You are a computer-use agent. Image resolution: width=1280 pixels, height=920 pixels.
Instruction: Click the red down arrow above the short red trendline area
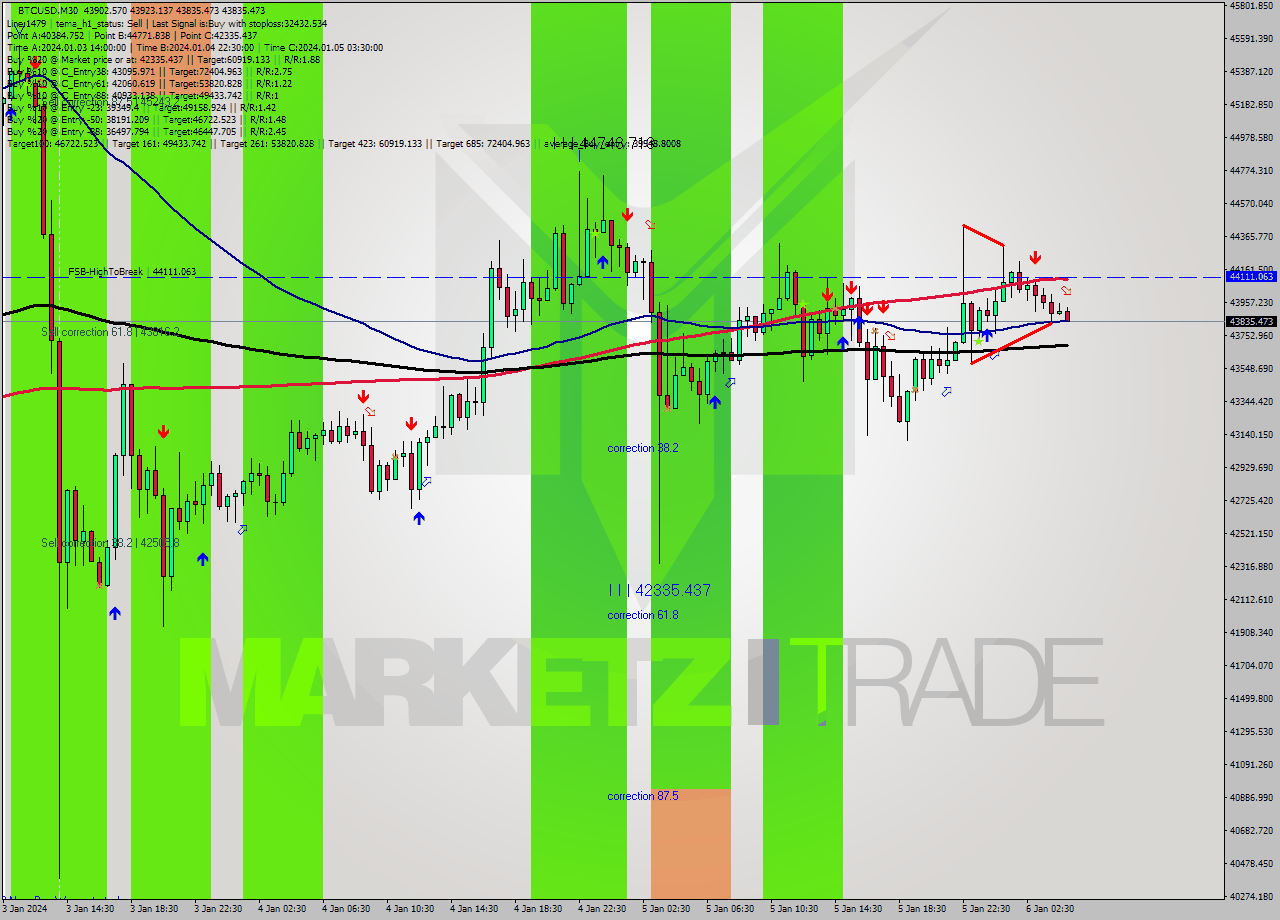point(1036,257)
